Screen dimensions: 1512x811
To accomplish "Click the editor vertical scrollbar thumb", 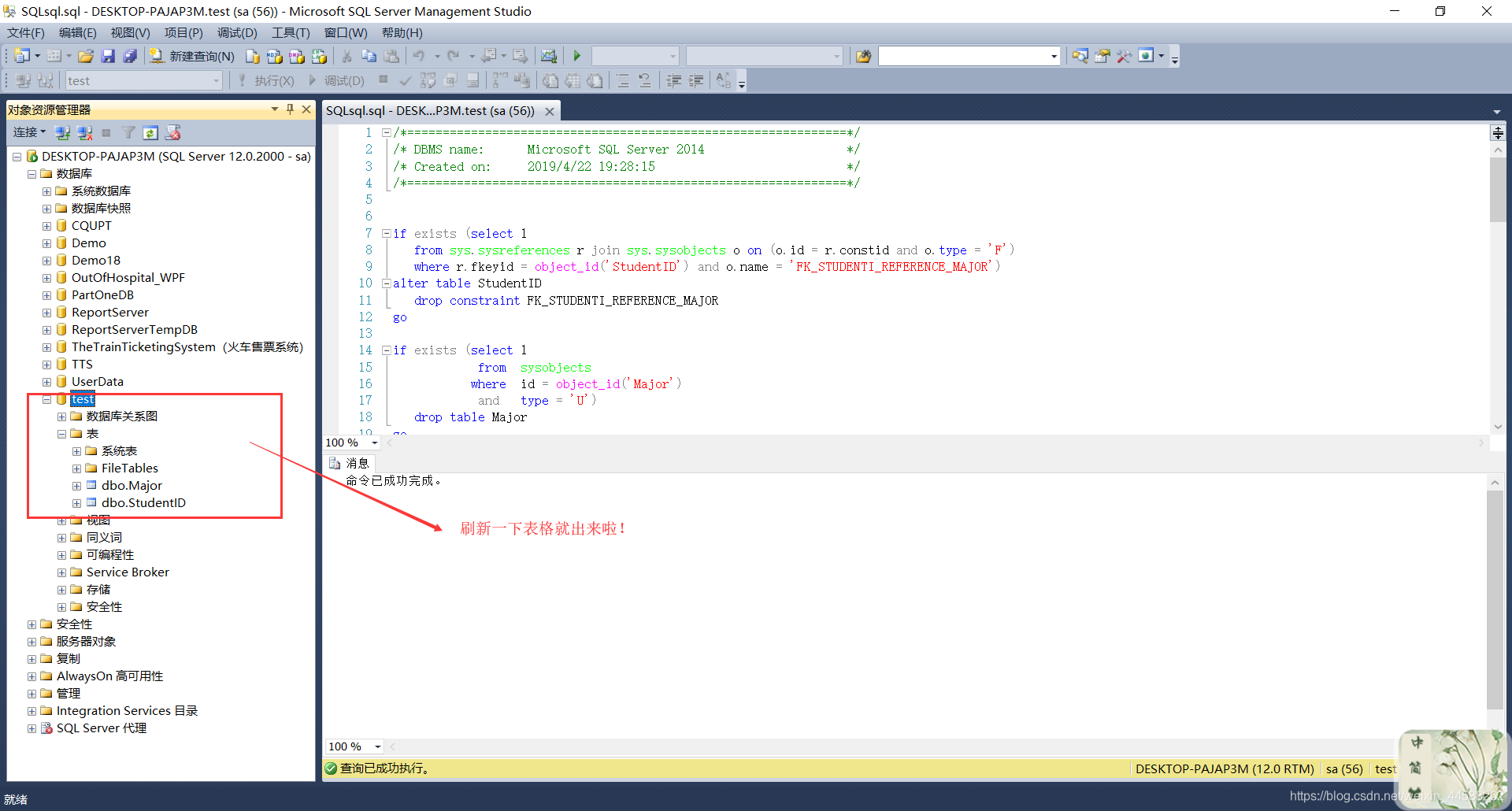I will [1498, 190].
